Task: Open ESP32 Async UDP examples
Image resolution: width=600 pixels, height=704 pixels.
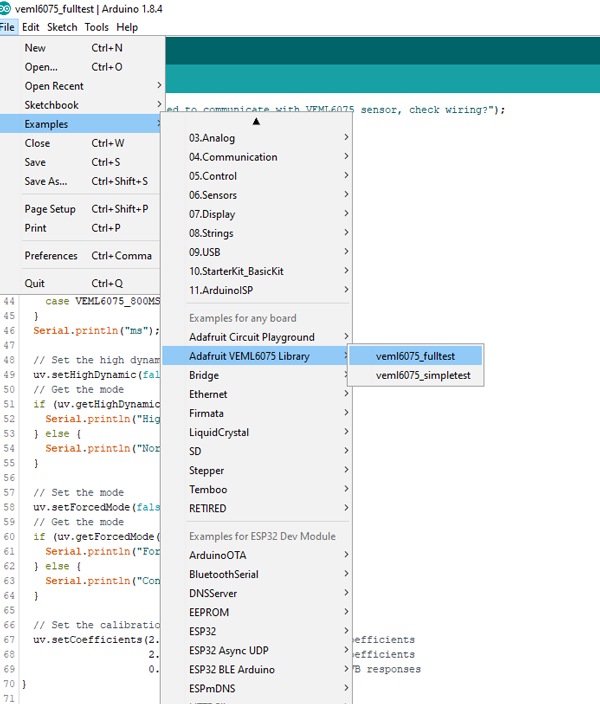Action: [256, 651]
